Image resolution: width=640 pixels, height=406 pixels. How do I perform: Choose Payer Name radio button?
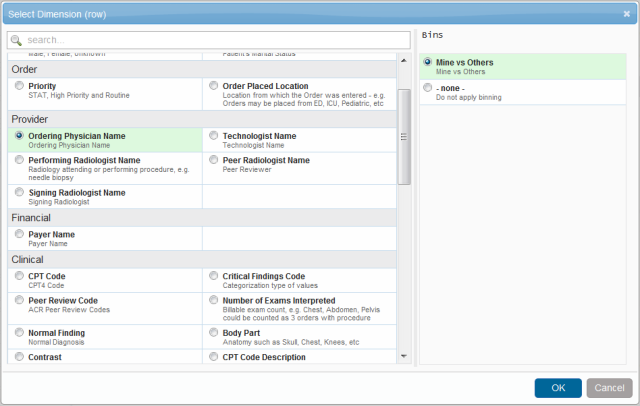pos(20,235)
